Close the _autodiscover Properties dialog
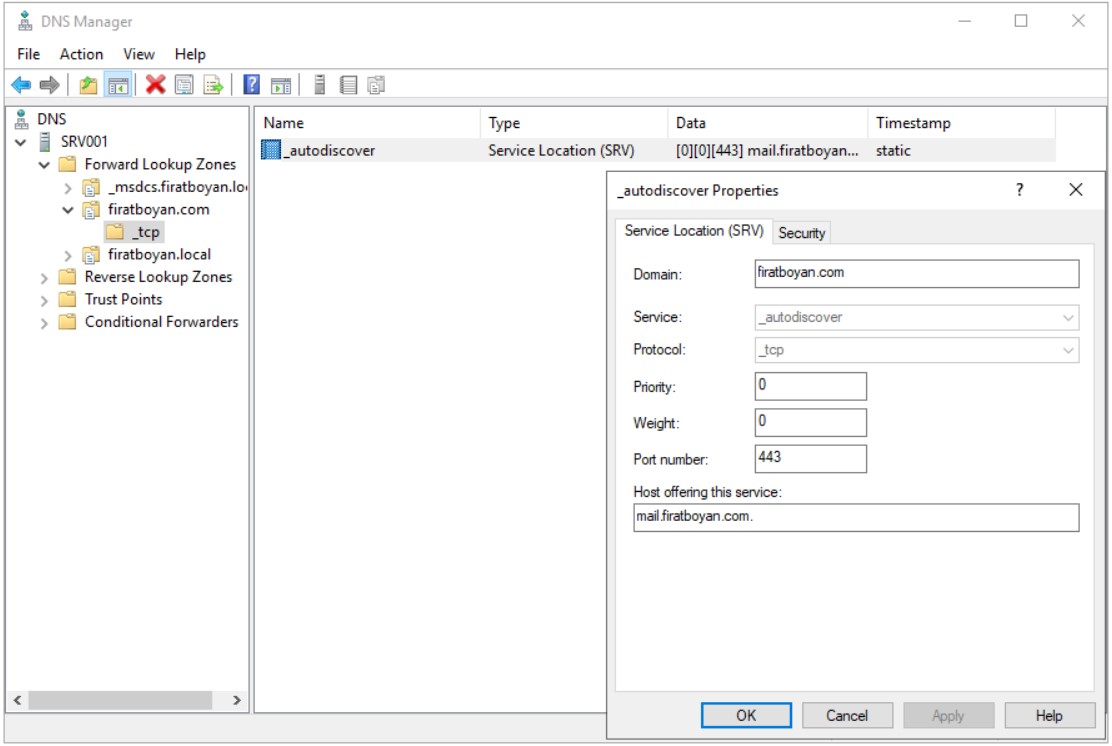Image resolution: width=1112 pixels, height=746 pixels. pos(1075,189)
